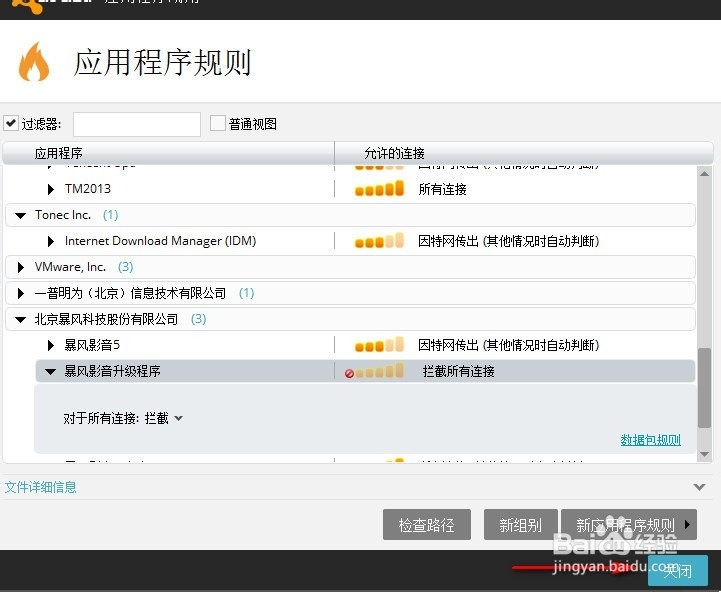Expand the VMware, Inc. group

click(20, 267)
